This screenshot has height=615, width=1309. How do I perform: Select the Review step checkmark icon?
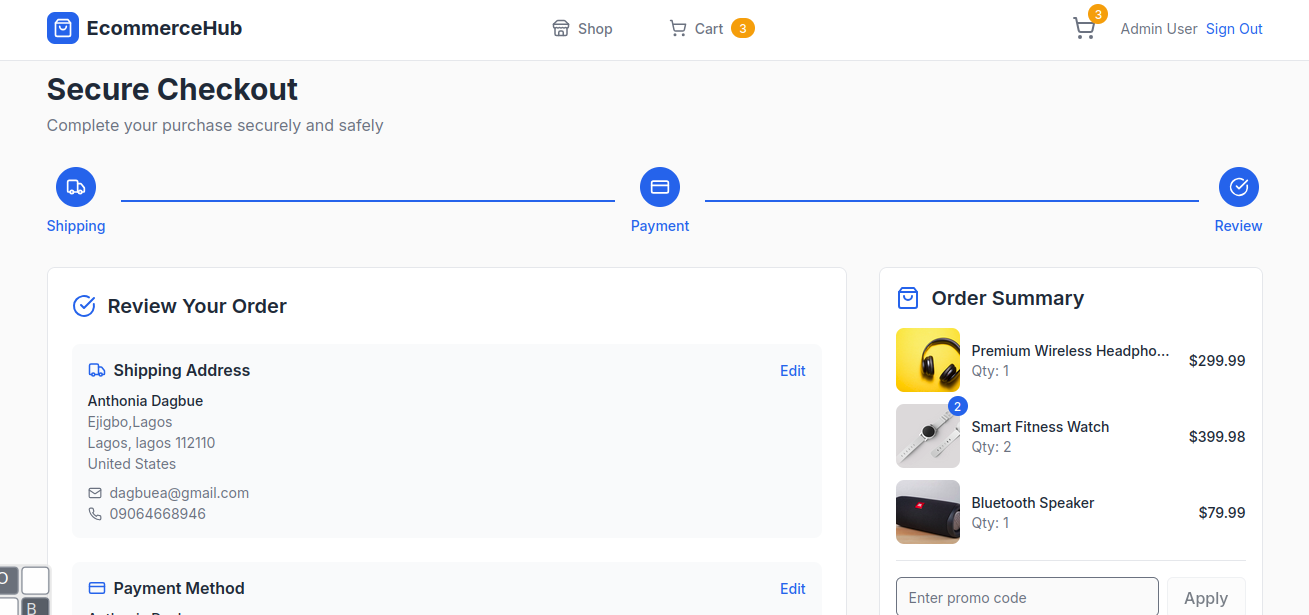tap(1238, 187)
